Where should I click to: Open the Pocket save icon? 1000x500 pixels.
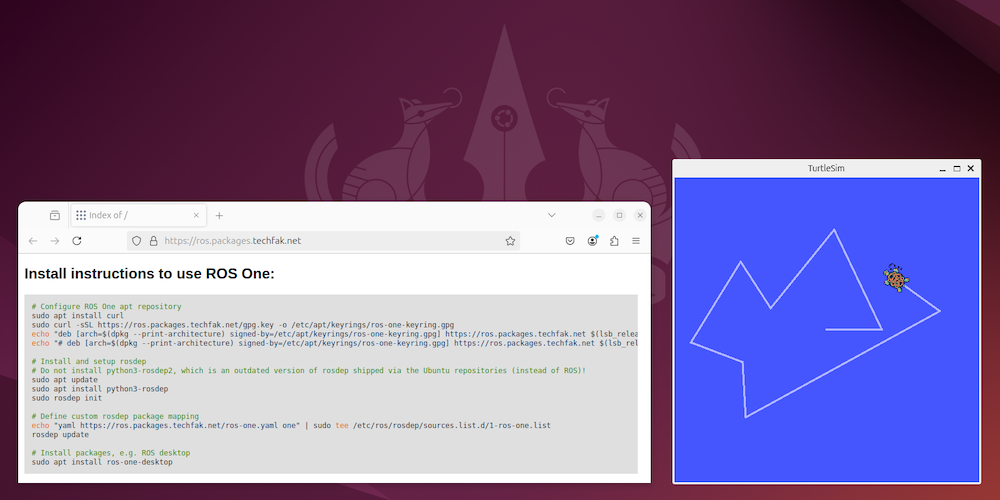click(x=571, y=241)
